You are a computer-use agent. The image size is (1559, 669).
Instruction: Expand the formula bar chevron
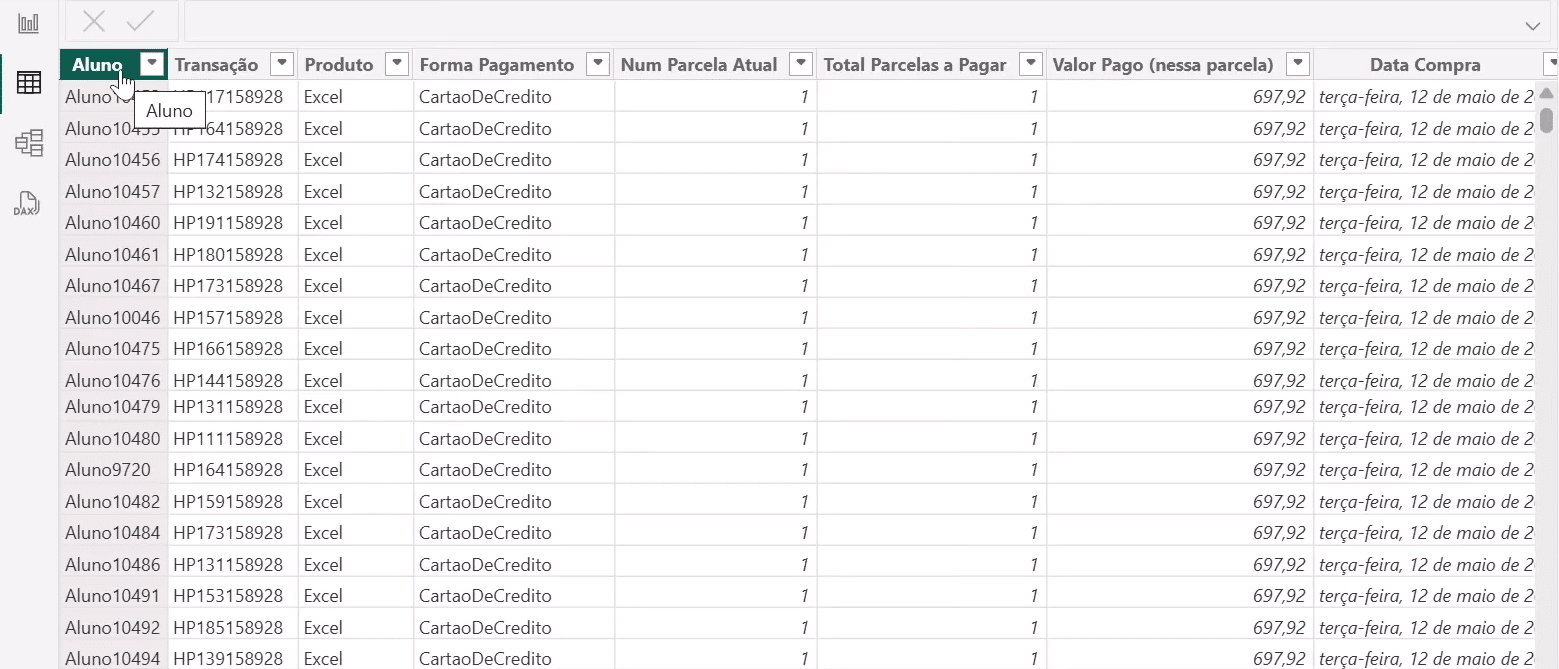pyautogui.click(x=1532, y=25)
